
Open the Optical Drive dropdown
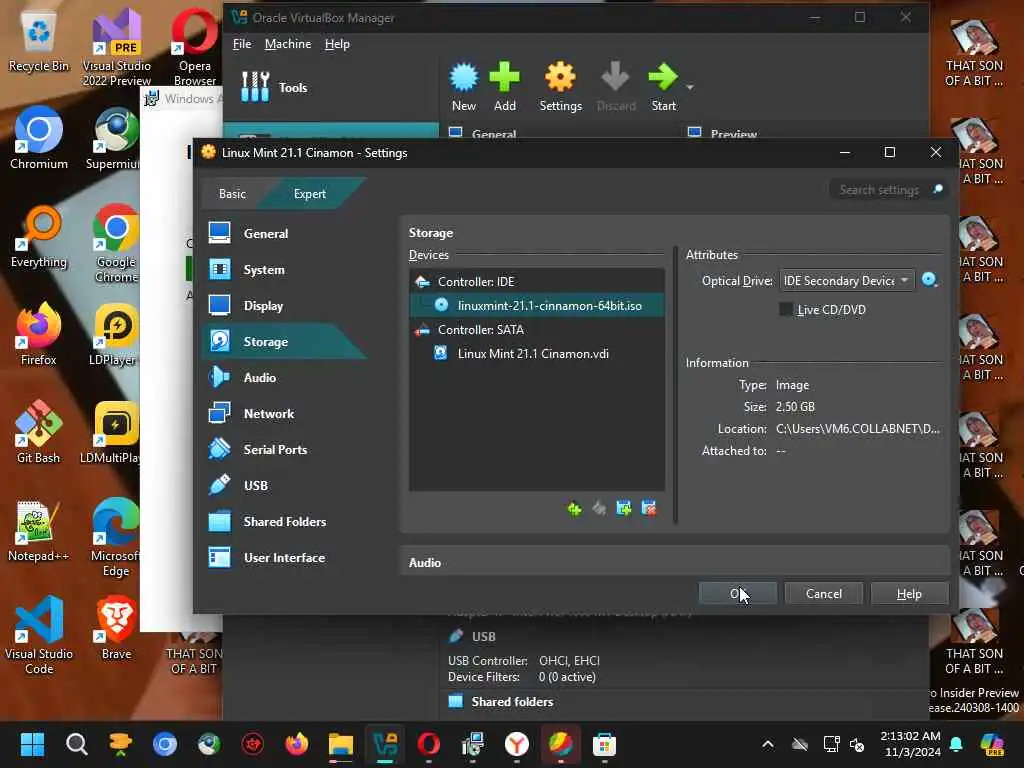[846, 280]
